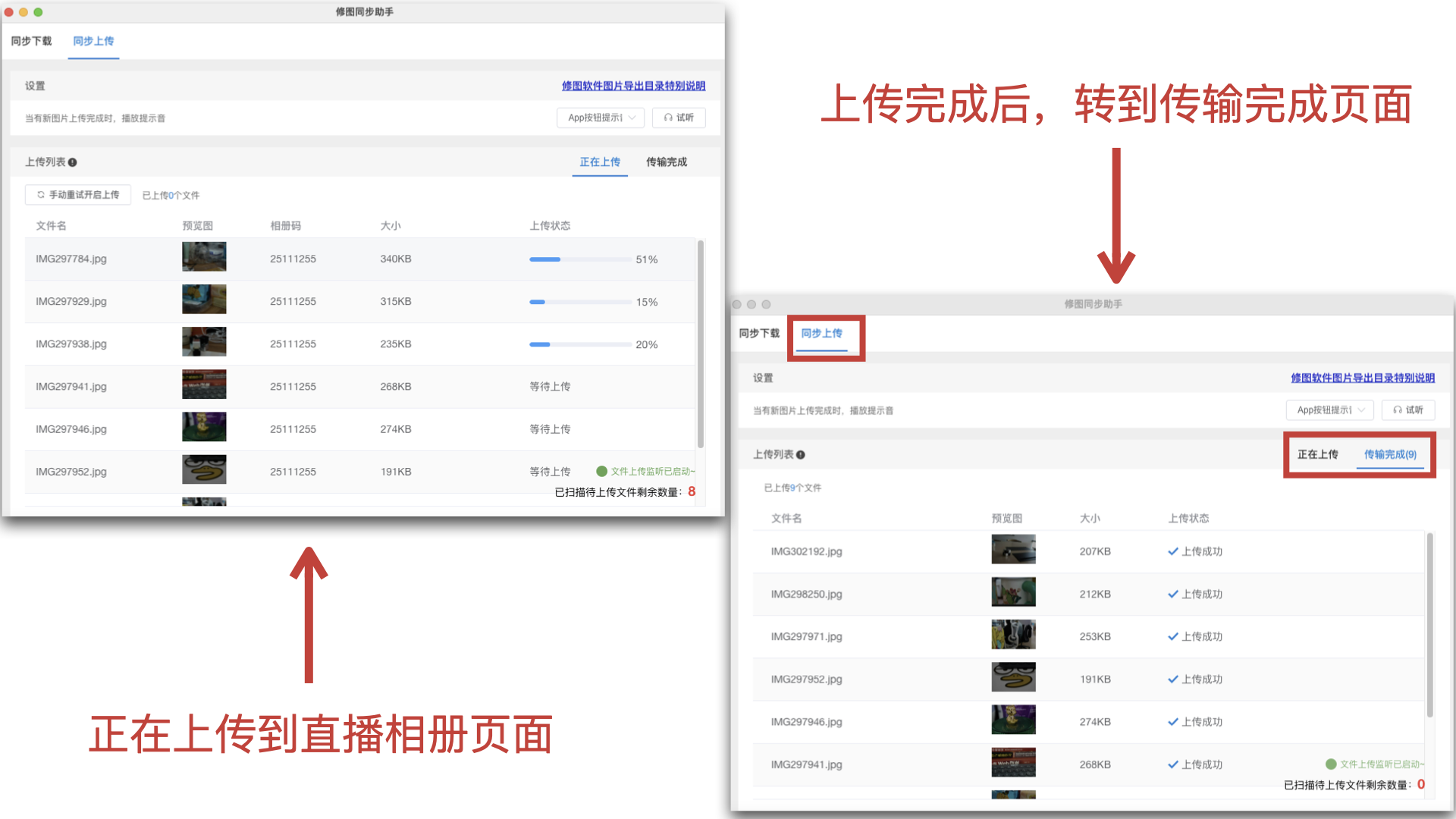Click green monitoring status dot in left window

pyautogui.click(x=602, y=471)
